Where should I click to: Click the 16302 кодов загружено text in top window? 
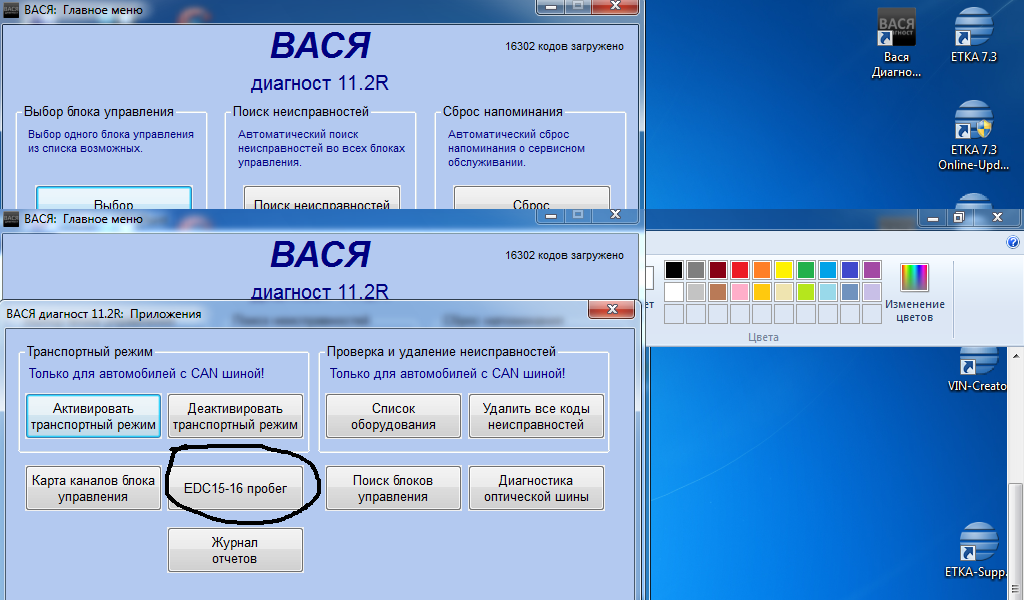[564, 46]
